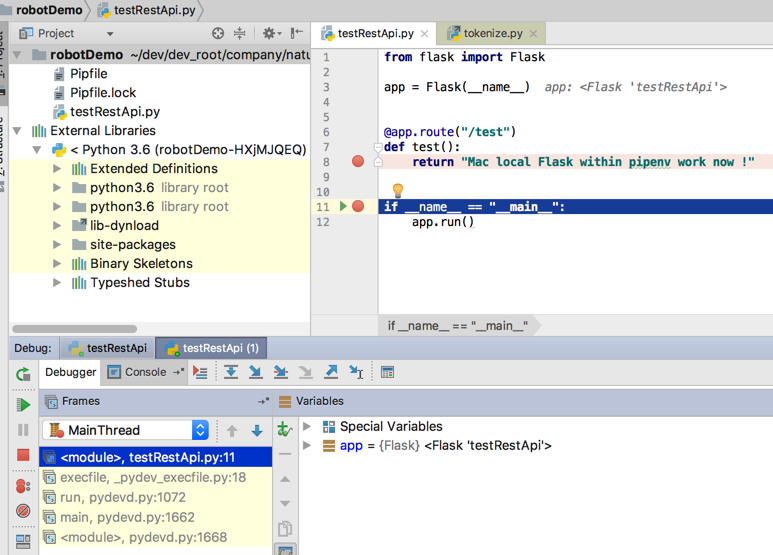Open Pipfile.lock in project tree
Screen dimensions: 773x555
[x=103, y=93]
